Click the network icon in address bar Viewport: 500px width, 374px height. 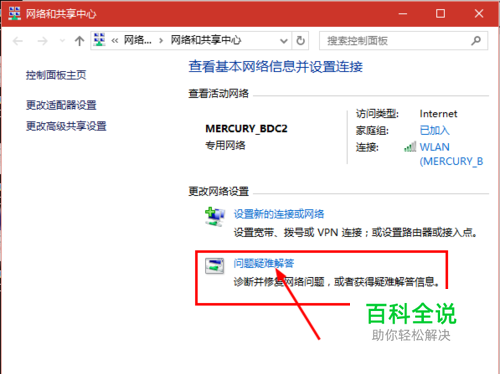99,40
